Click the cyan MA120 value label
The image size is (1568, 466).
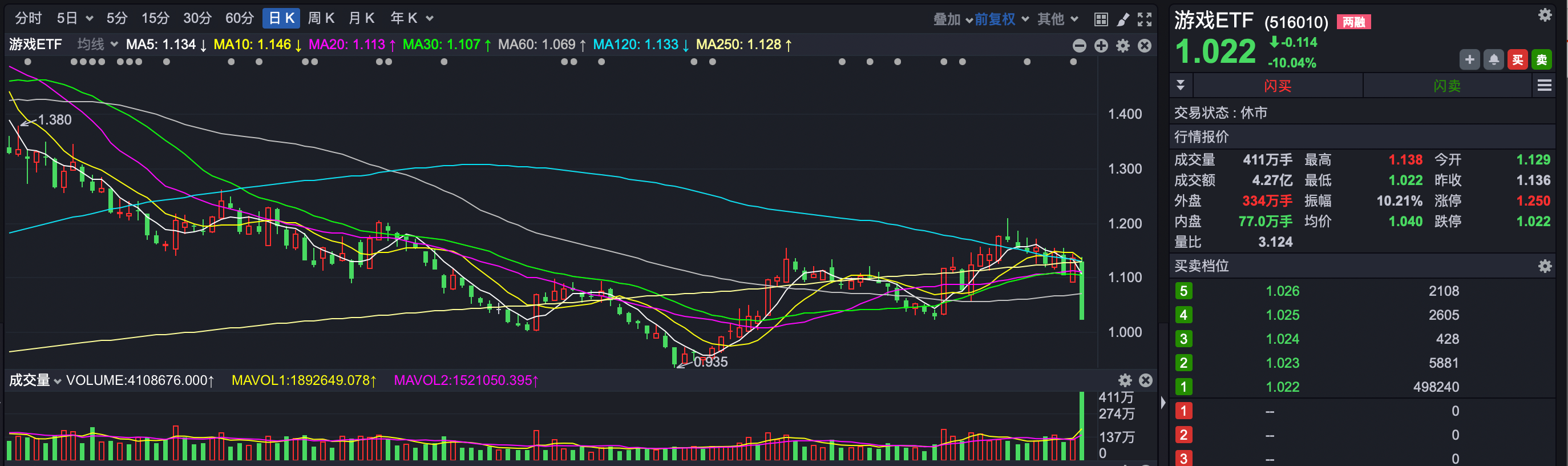641,45
